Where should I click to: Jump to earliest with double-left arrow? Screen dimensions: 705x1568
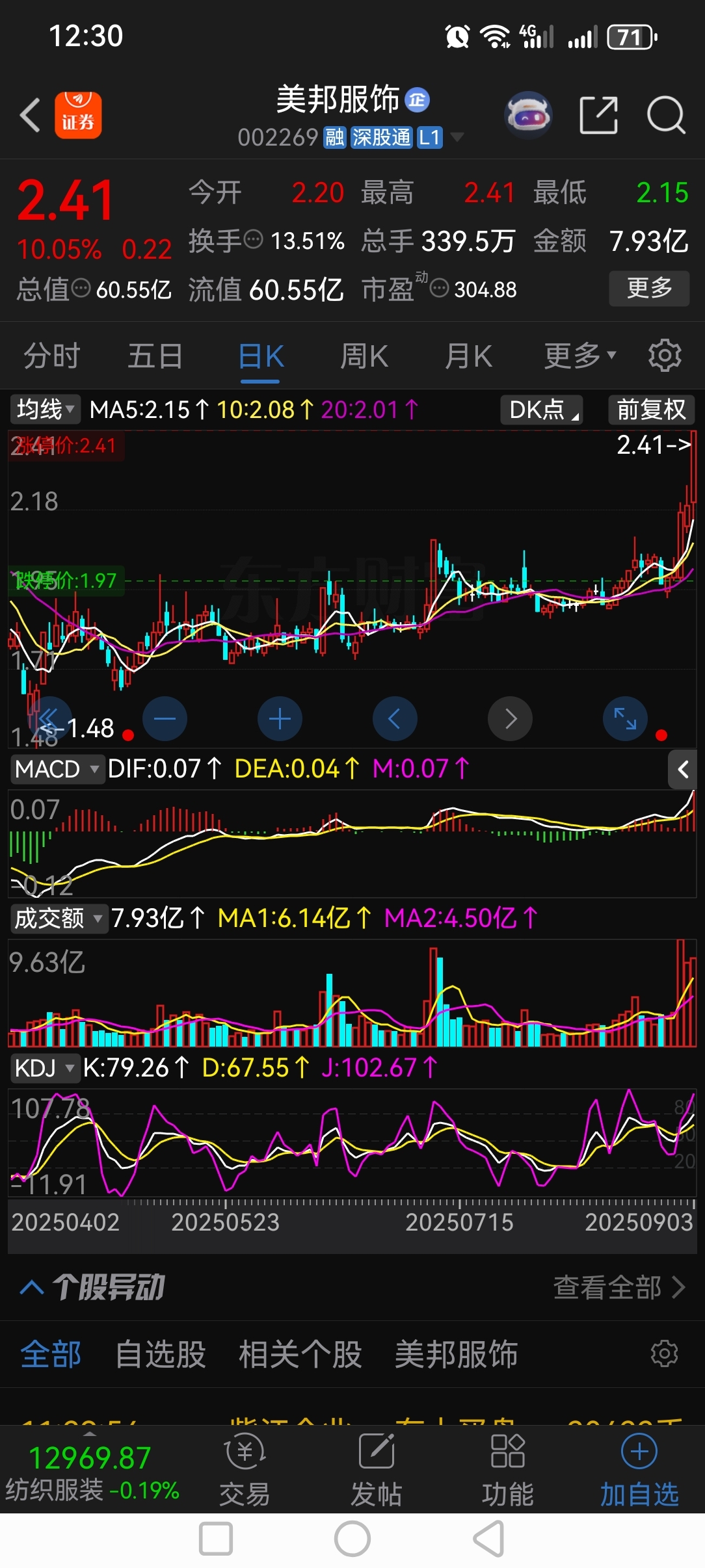point(49,718)
